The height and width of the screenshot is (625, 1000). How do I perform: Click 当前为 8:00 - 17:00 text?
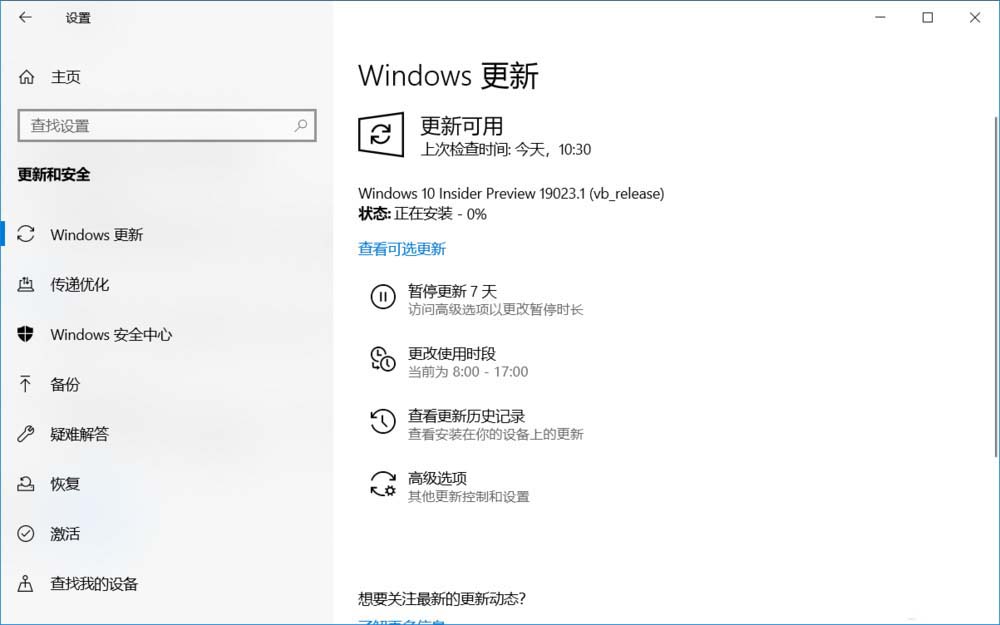tap(468, 372)
